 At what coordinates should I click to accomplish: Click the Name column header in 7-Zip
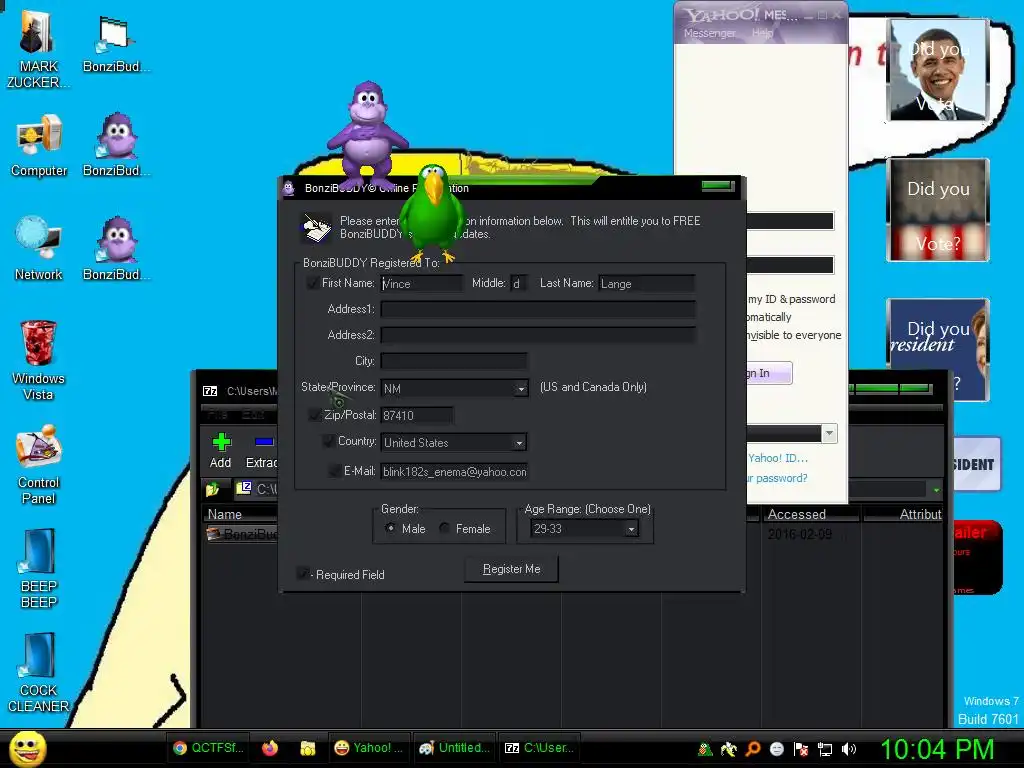click(x=239, y=514)
